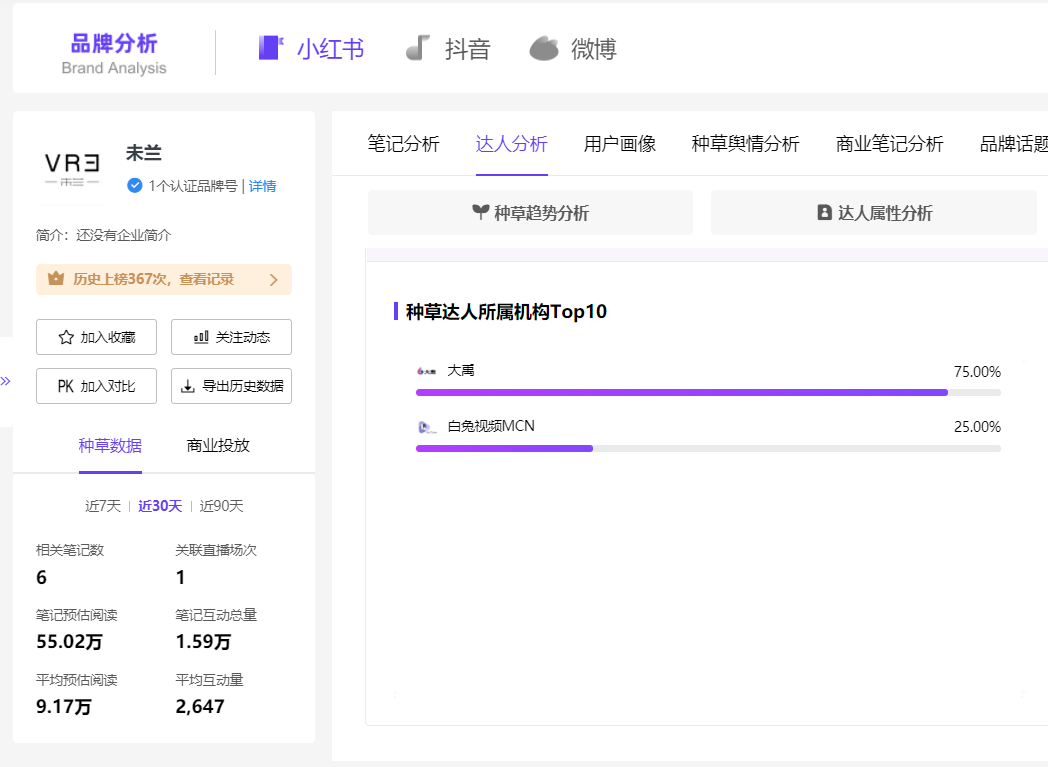Screen dimensions: 1048x767
Task: Click the 白兔视频MCN agency logo
Action: pyautogui.click(x=426, y=427)
